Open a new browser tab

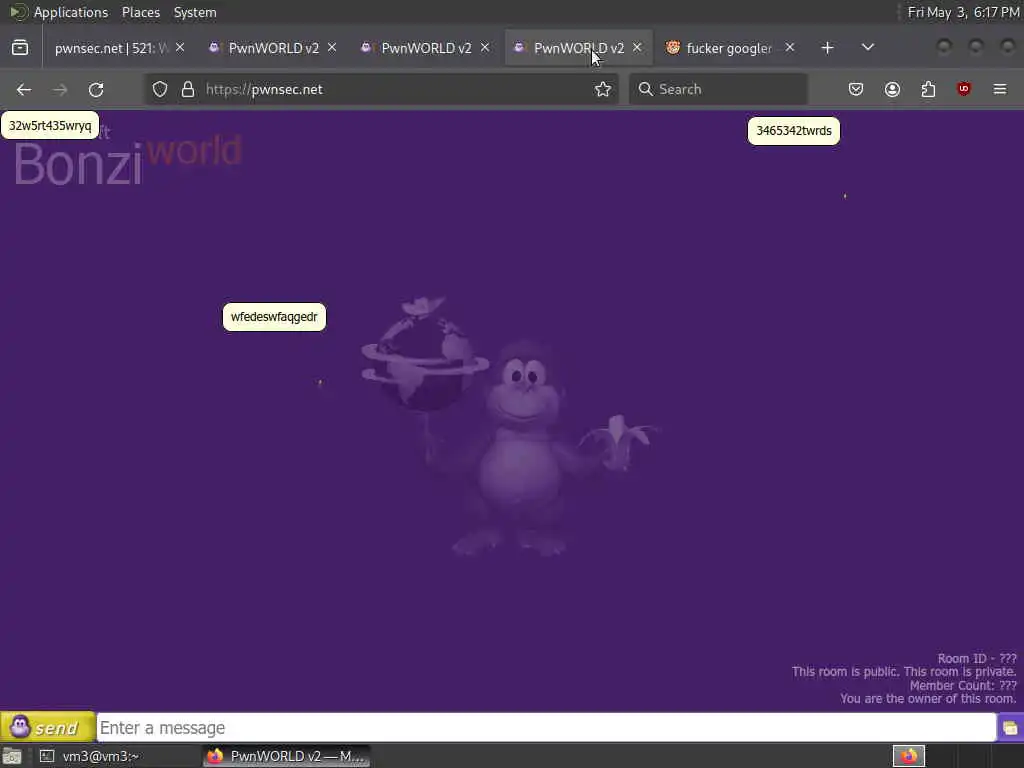(x=827, y=48)
